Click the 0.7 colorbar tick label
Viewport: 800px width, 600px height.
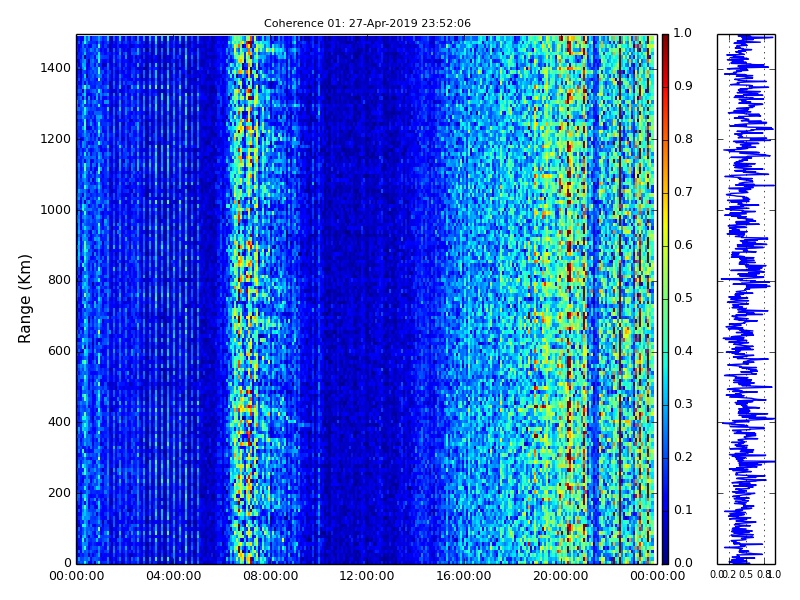(x=683, y=192)
